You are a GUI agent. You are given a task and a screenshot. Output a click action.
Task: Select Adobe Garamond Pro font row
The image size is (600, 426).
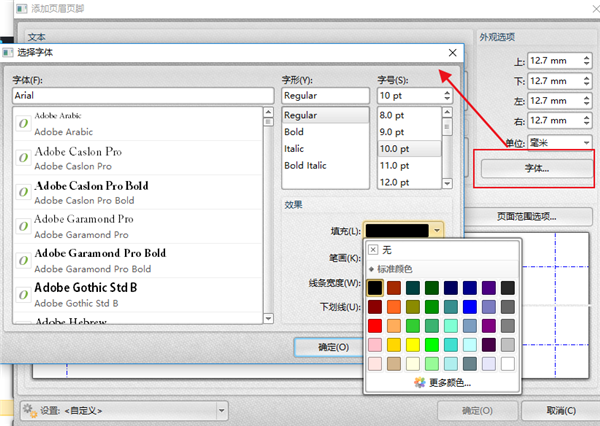138,226
